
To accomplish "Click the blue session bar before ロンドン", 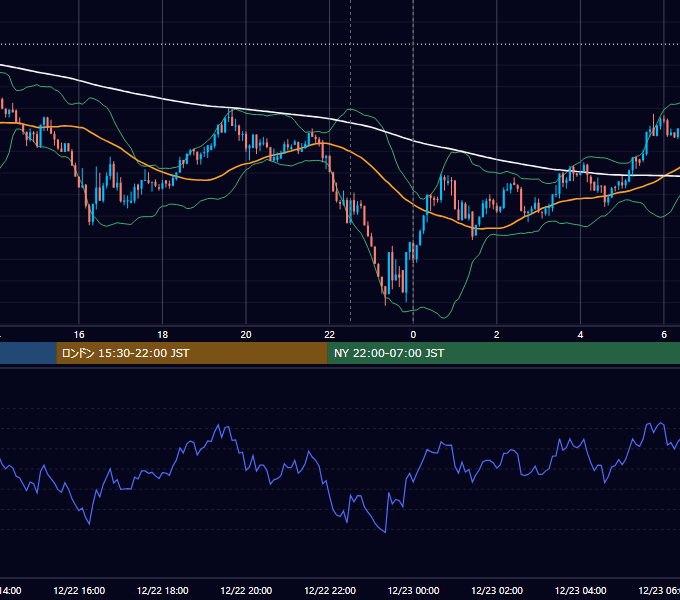I will (28, 353).
